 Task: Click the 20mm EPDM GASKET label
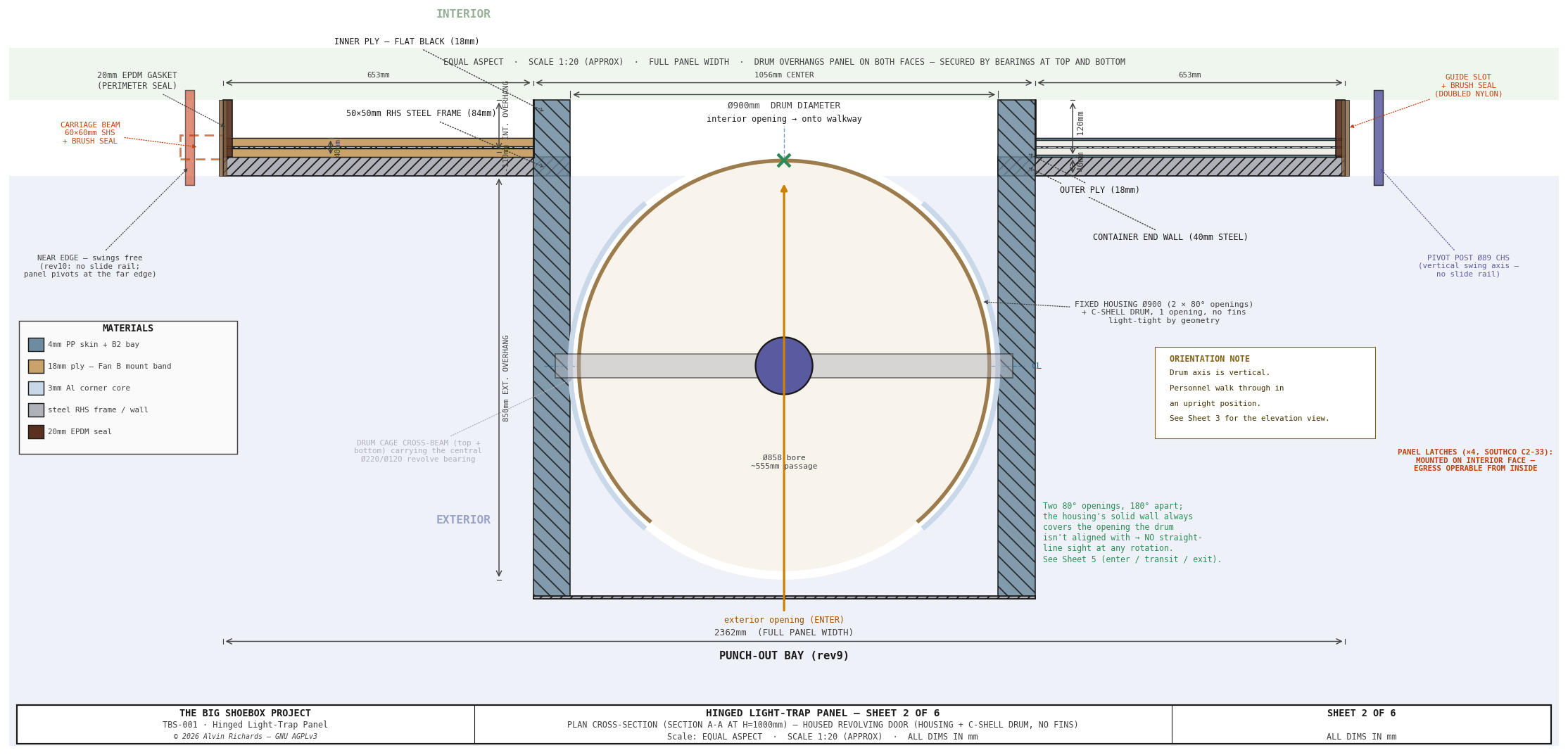(137, 81)
